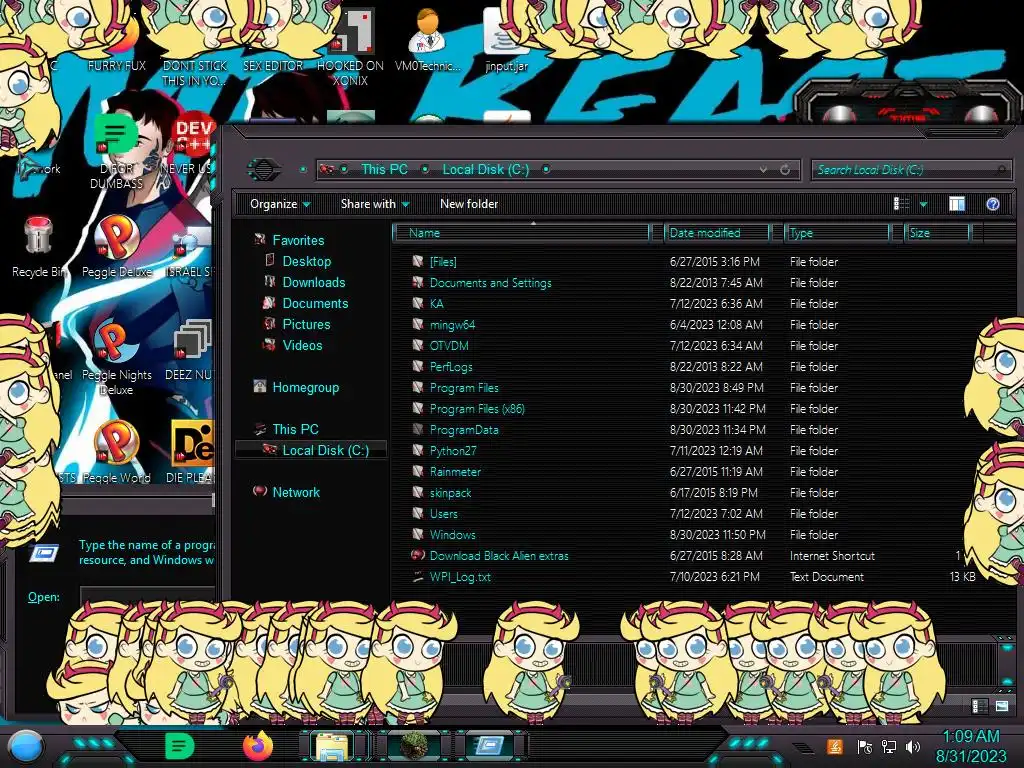The width and height of the screenshot is (1024, 768).
Task: Open the green chat app on the taskbar
Action: click(180, 746)
